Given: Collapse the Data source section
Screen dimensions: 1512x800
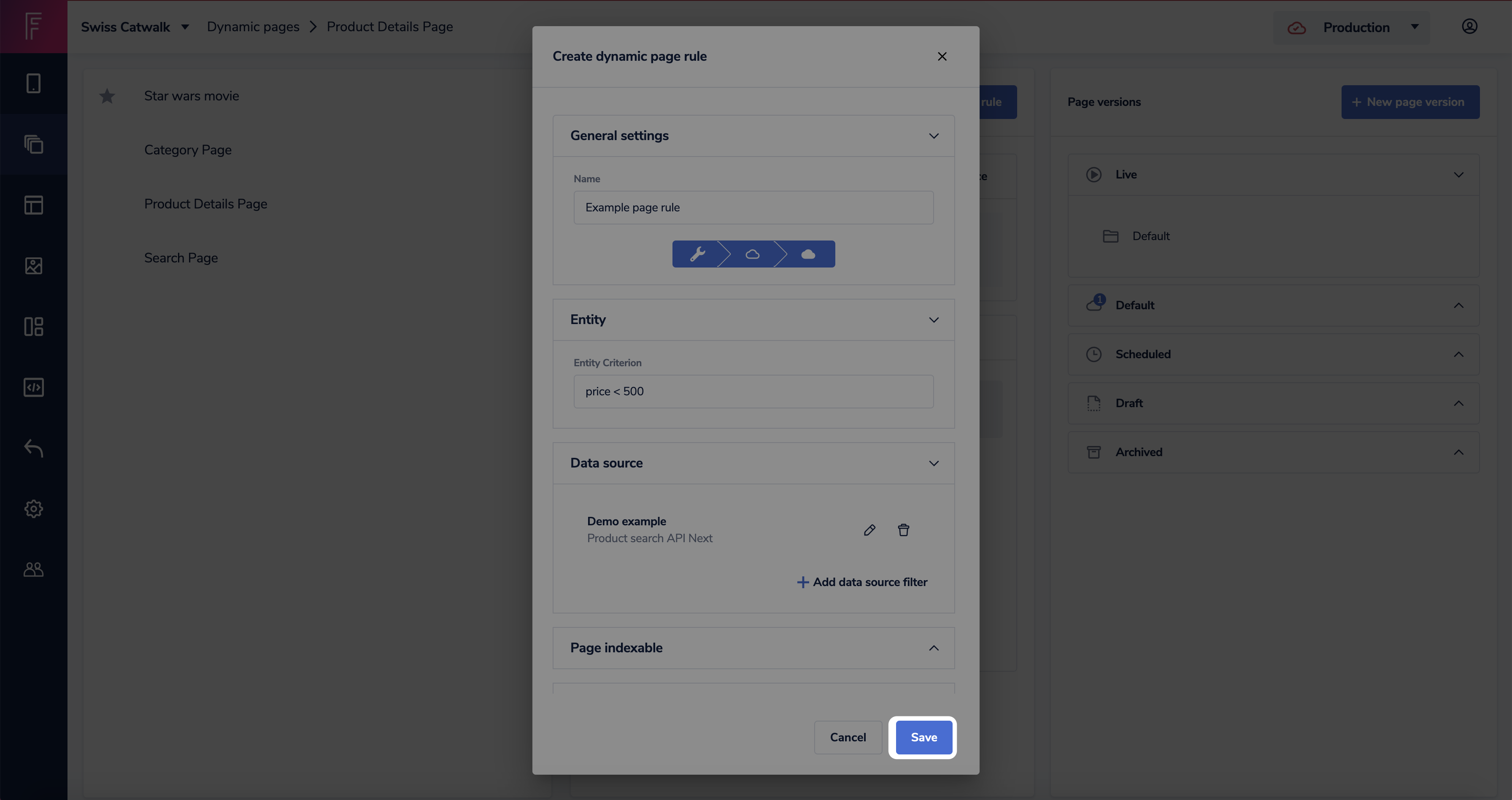Looking at the screenshot, I should click(933, 463).
